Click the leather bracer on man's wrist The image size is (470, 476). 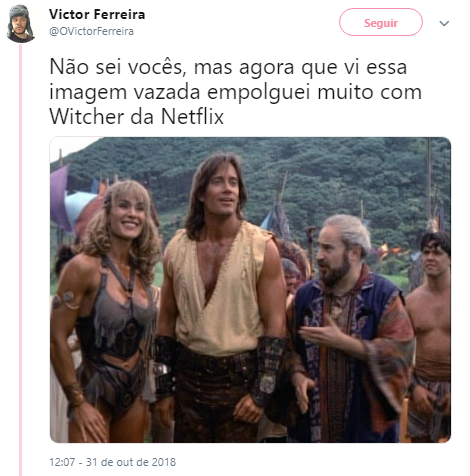(269, 368)
